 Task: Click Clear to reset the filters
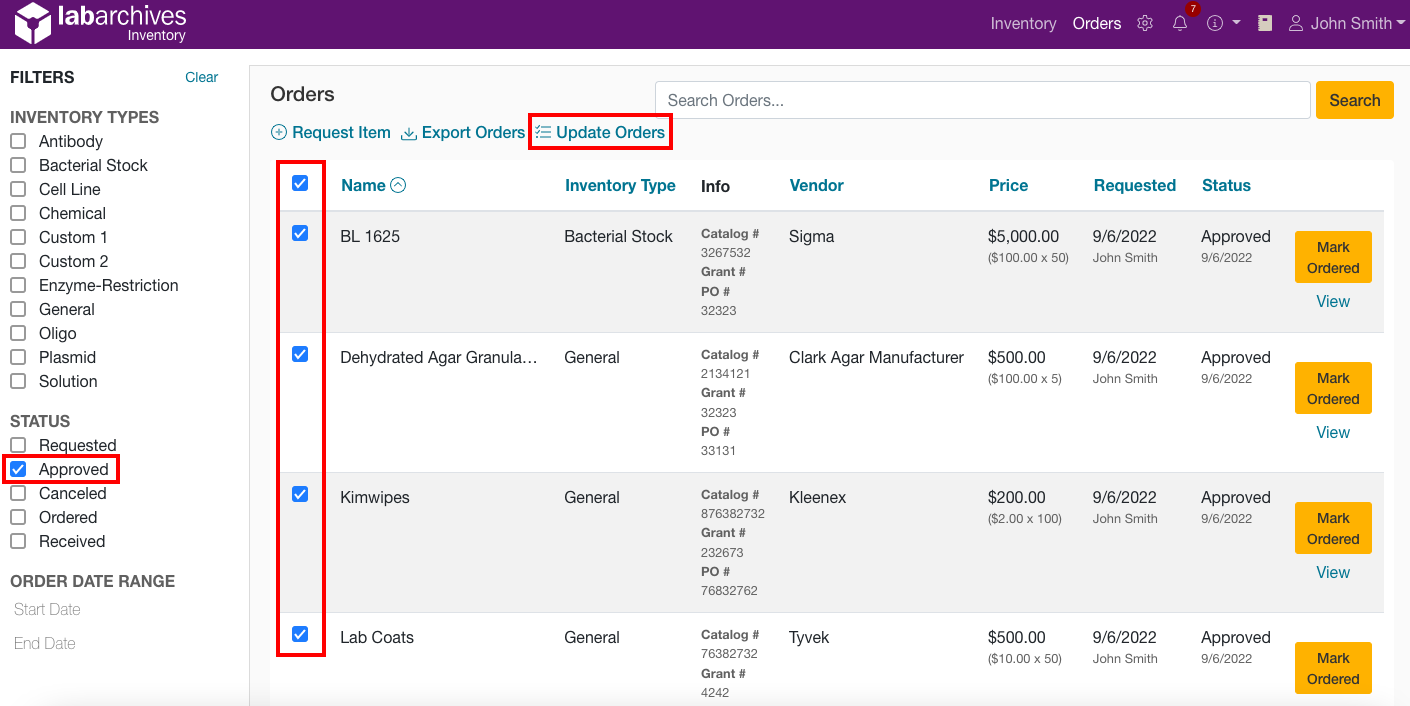(201, 77)
